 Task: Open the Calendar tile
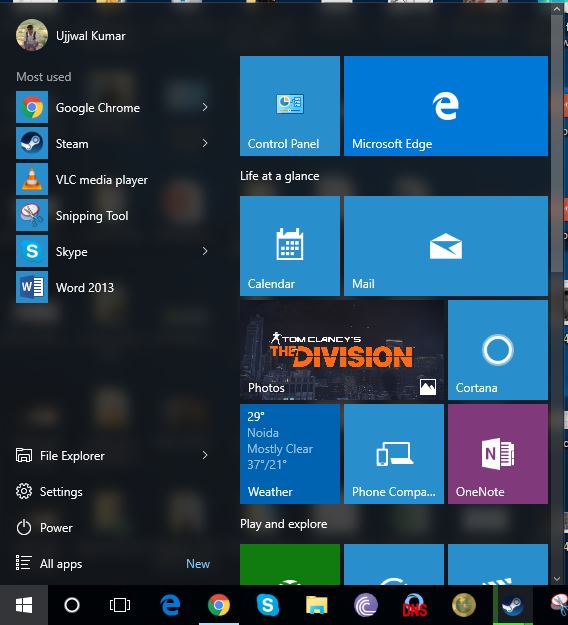point(290,246)
